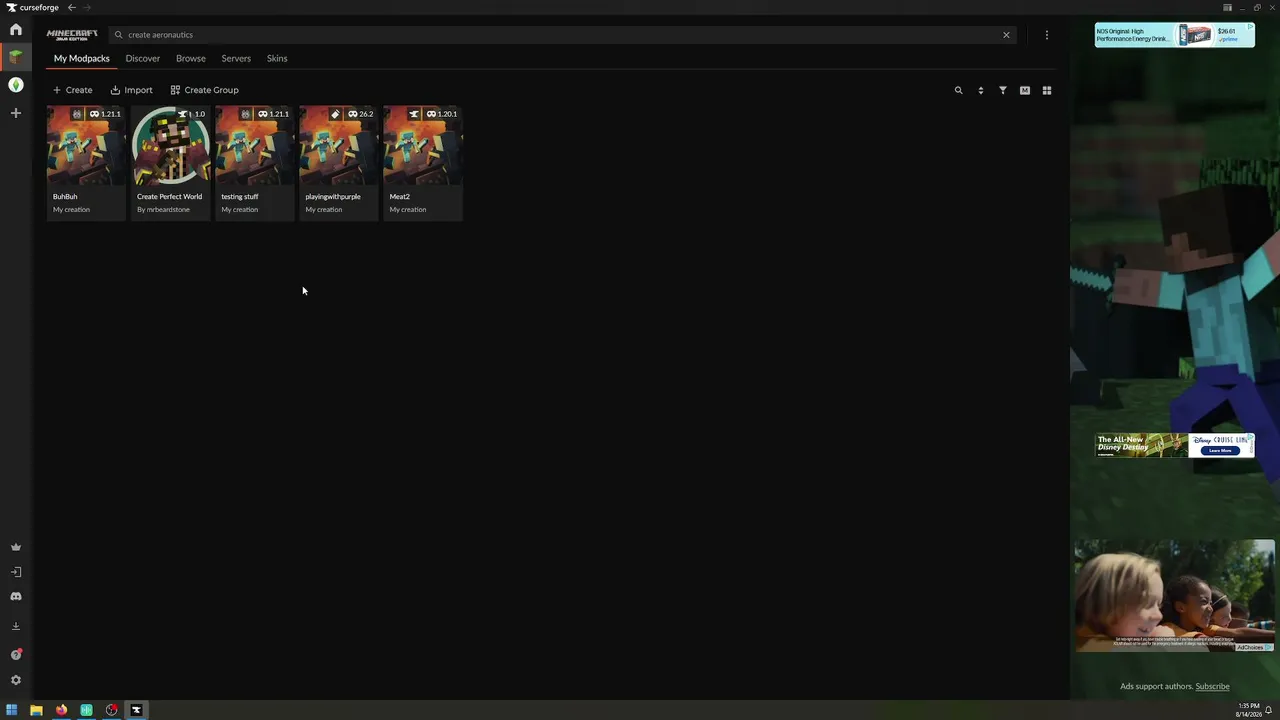Screen dimensions: 1280x720
Task: Open the Servers tab
Action: tap(236, 58)
